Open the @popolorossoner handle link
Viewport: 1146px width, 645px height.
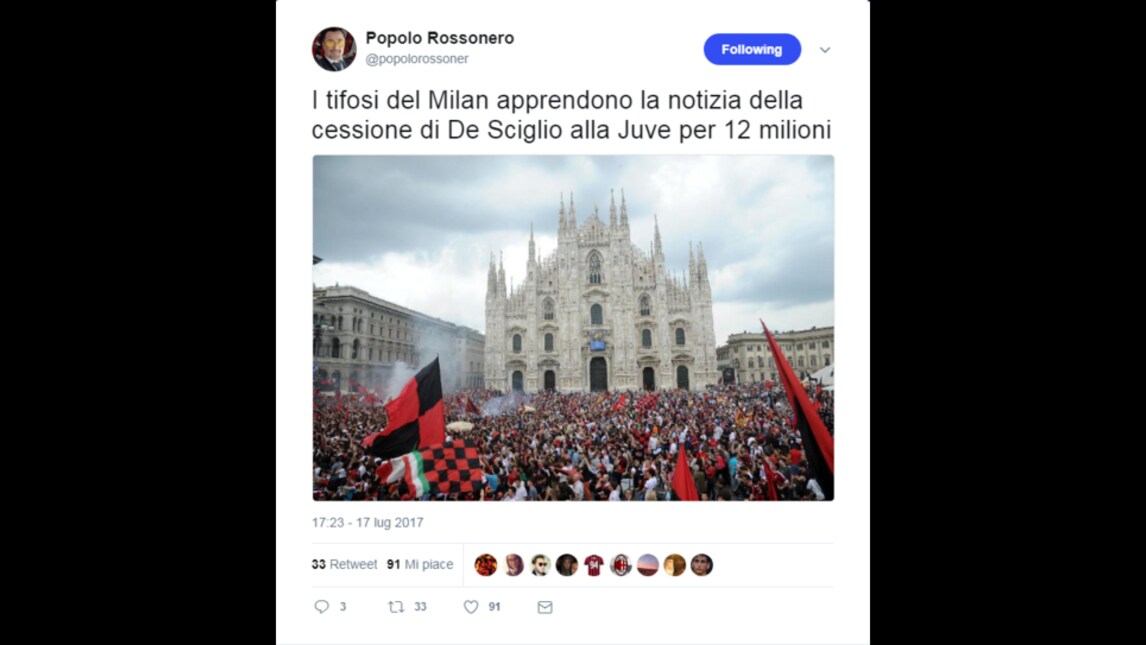pyautogui.click(x=417, y=58)
